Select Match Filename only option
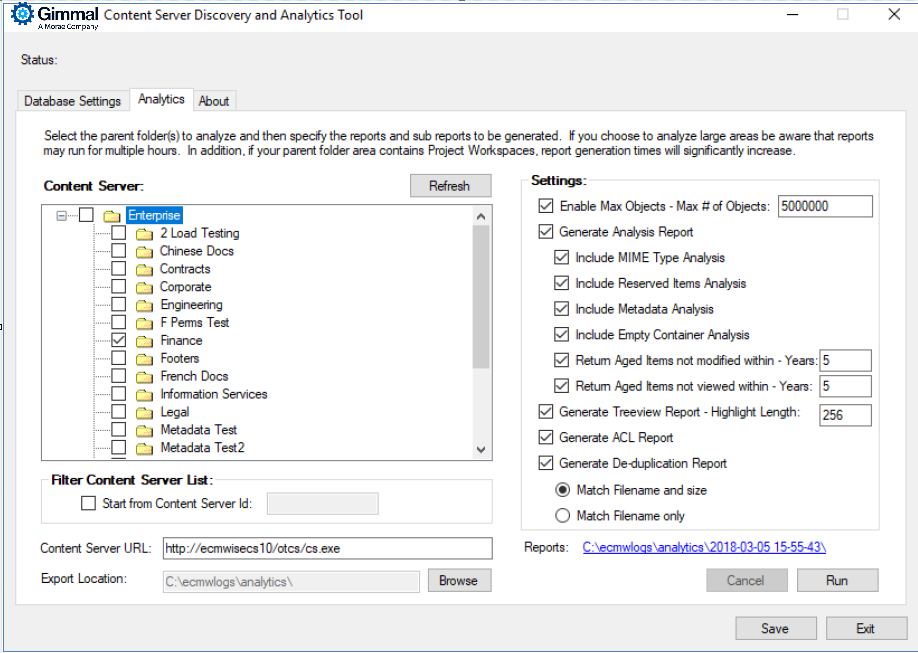Image resolution: width=918 pixels, height=653 pixels. point(562,516)
